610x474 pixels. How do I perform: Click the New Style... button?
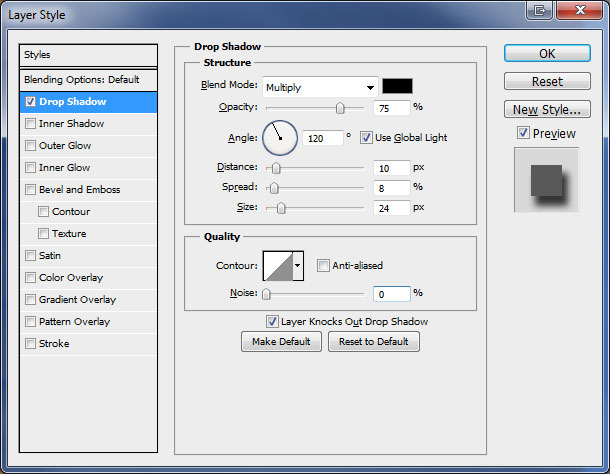click(x=547, y=109)
